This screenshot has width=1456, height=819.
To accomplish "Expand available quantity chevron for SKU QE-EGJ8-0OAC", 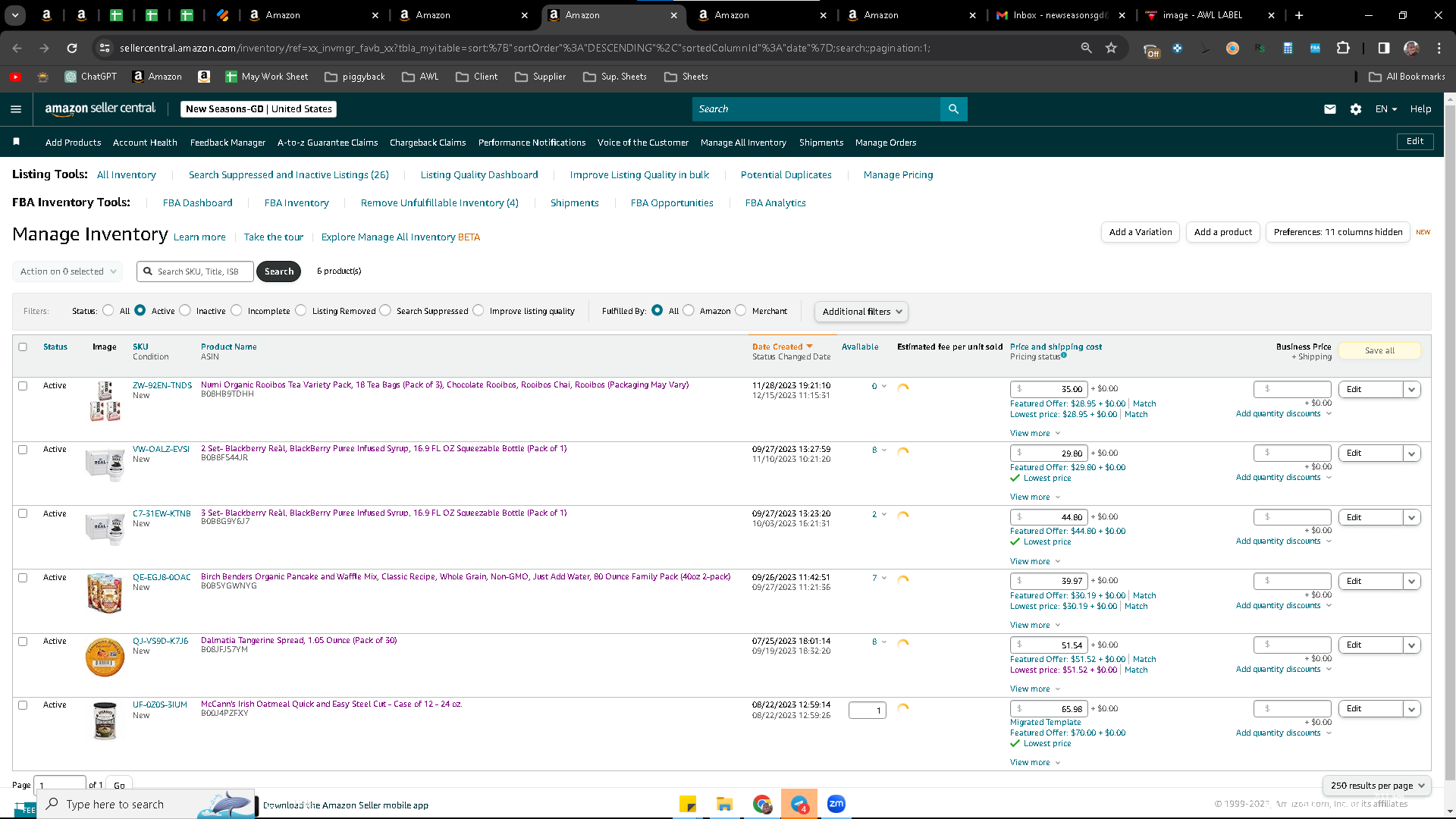I will [884, 579].
